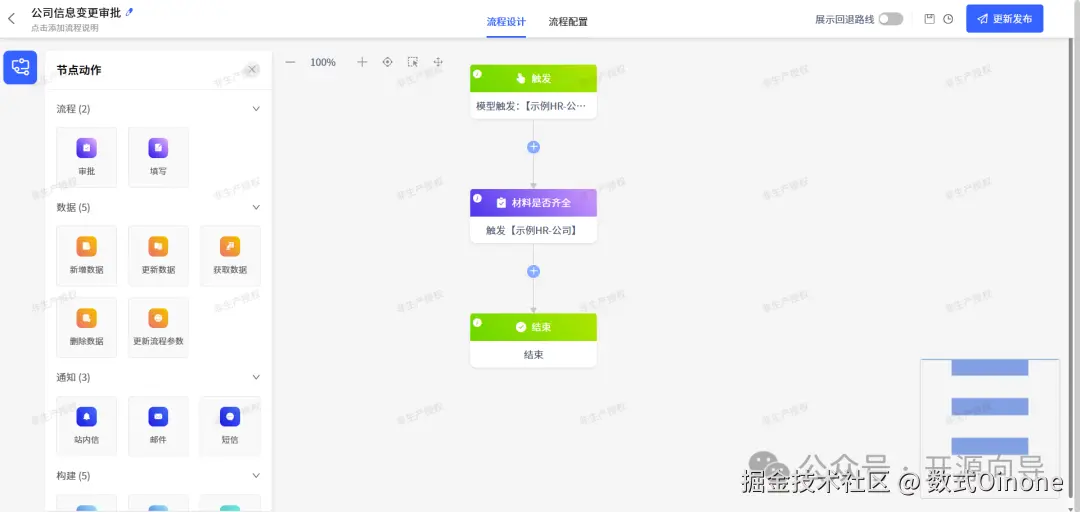
Task: Activate the canvas move tool
Action: pyautogui.click(x=438, y=62)
